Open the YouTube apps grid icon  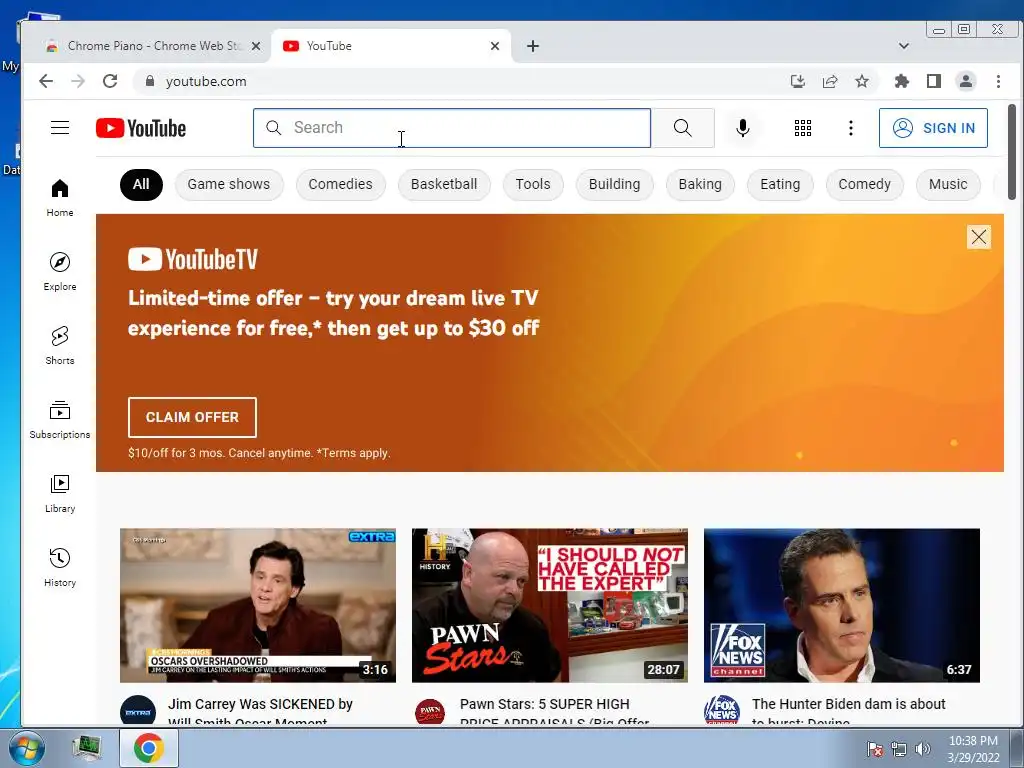pos(803,128)
